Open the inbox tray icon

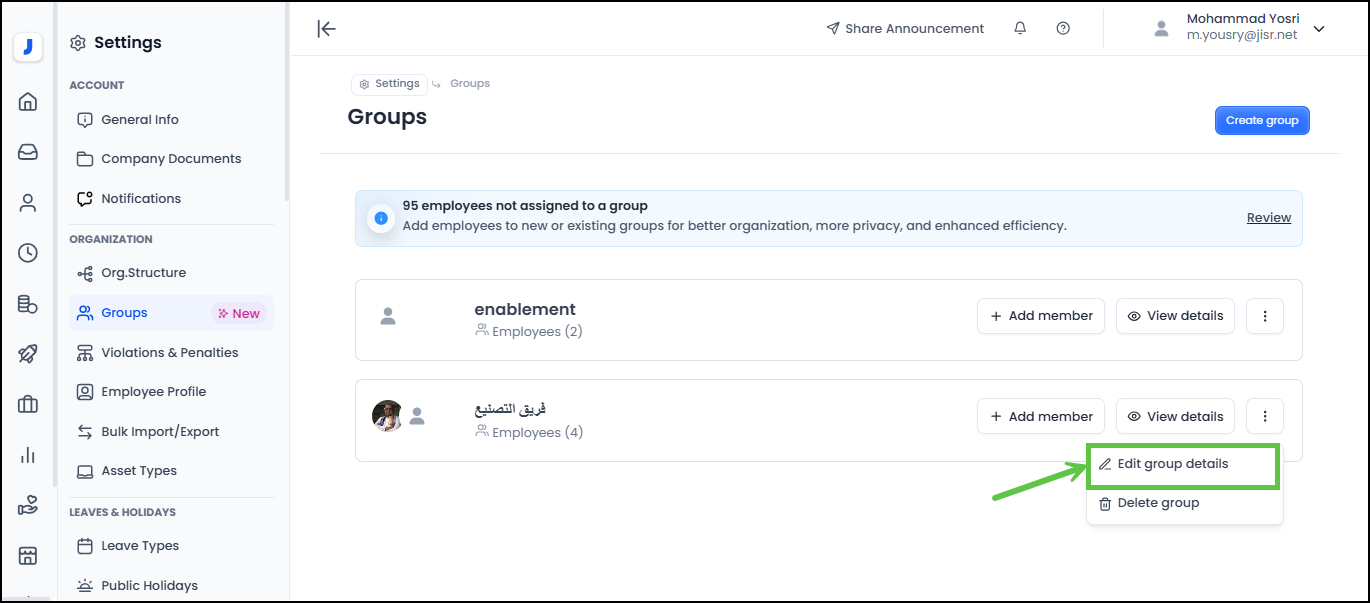click(28, 152)
